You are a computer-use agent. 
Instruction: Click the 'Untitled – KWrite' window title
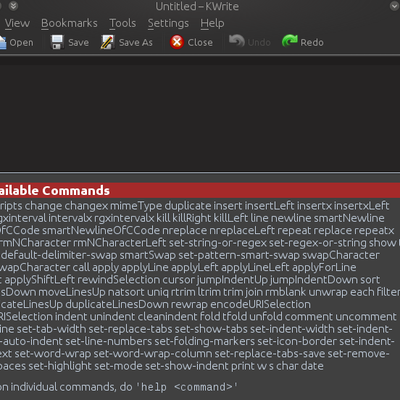point(197,6)
